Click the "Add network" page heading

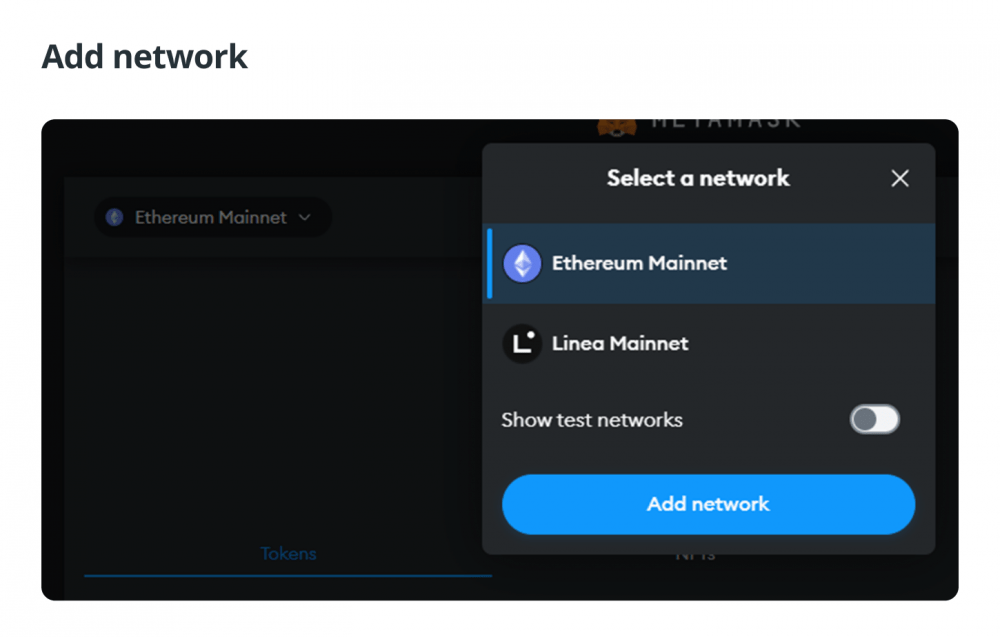pos(144,57)
